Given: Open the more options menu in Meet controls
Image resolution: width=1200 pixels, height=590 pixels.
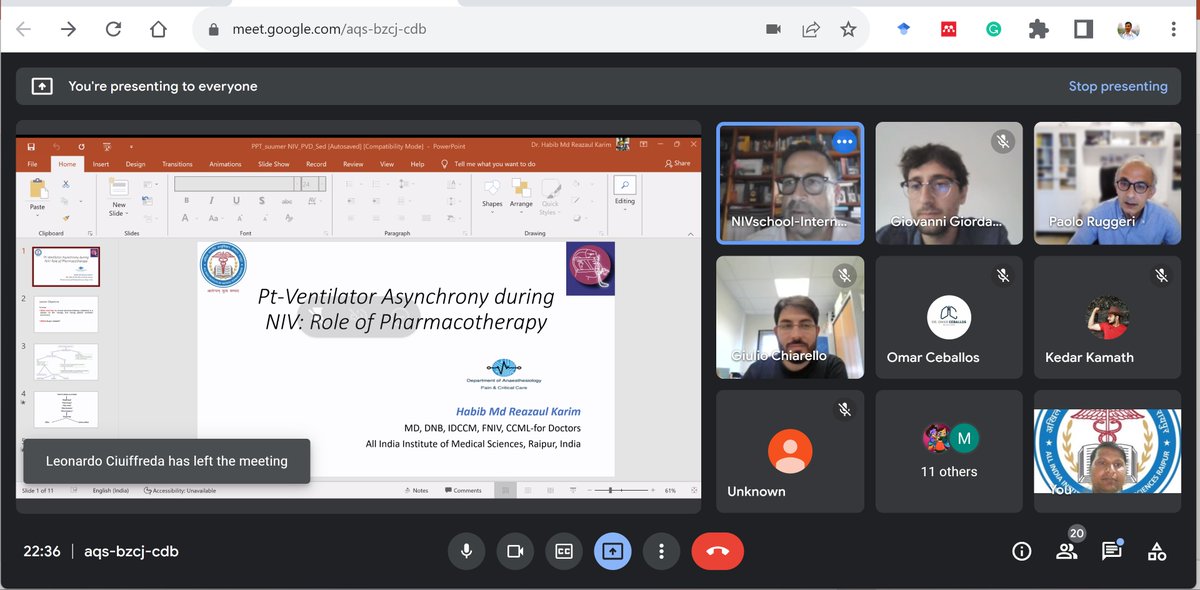Looking at the screenshot, I should tap(661, 551).
